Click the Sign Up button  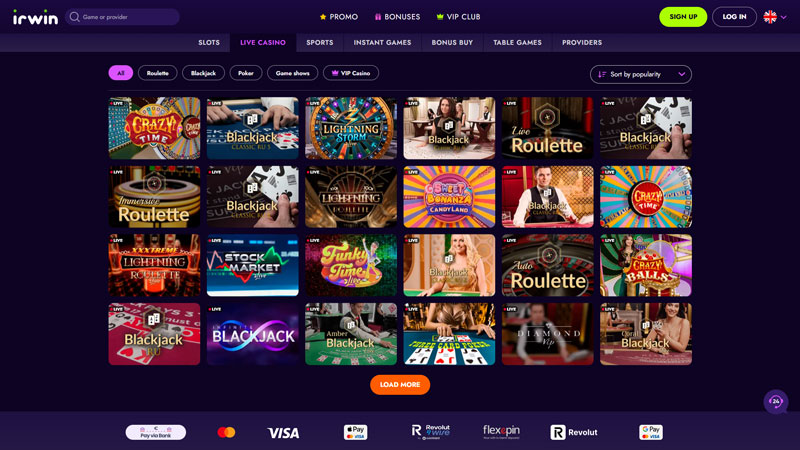point(683,17)
